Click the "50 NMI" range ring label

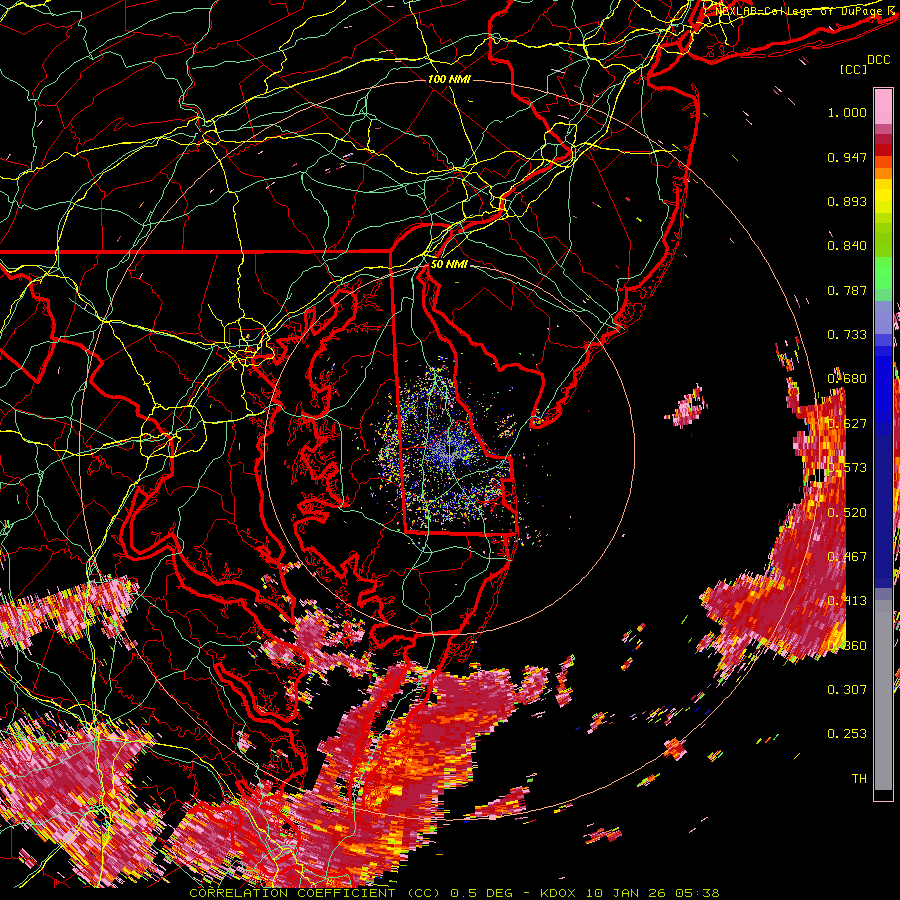point(449,264)
